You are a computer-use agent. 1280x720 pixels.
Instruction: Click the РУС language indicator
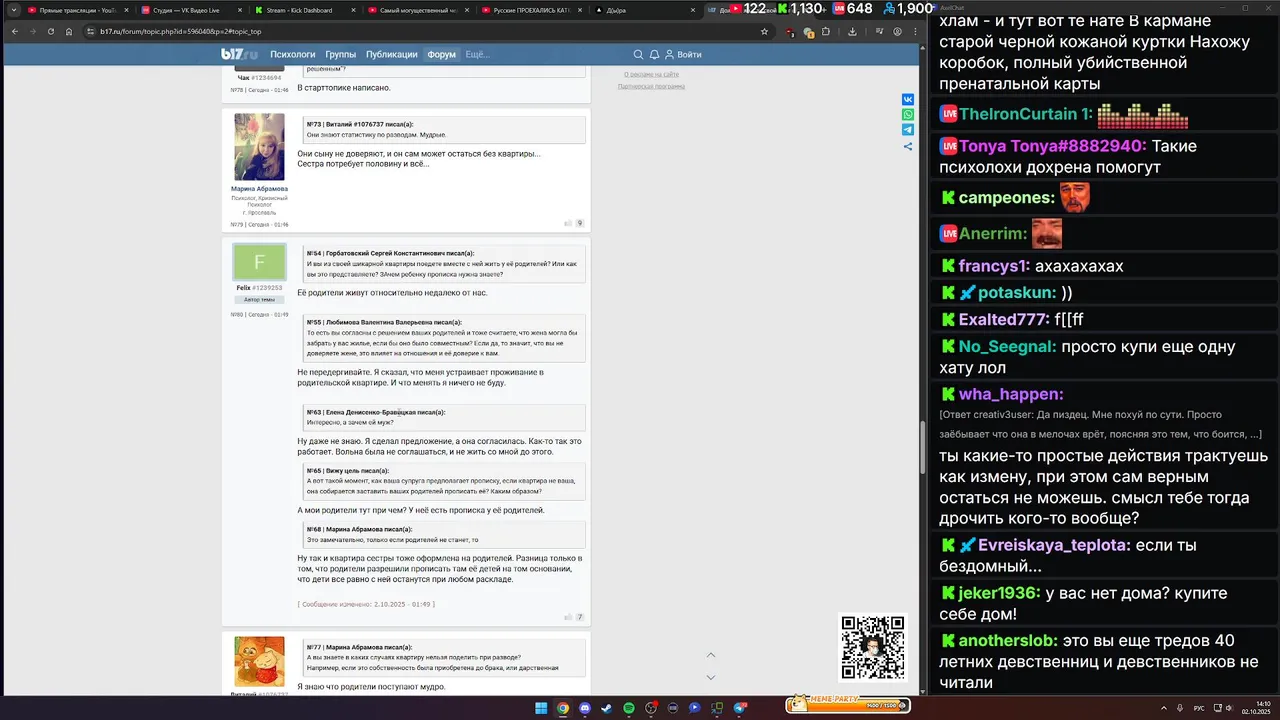click(1199, 708)
